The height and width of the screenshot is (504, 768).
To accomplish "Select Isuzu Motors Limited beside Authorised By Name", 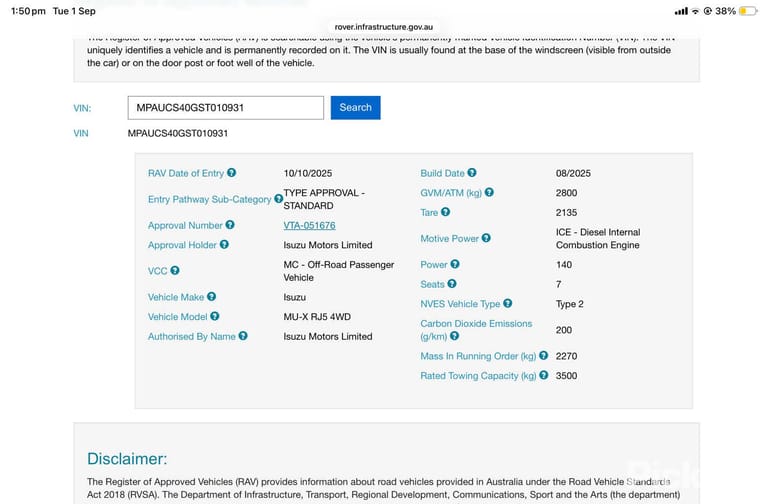I will coord(328,336).
